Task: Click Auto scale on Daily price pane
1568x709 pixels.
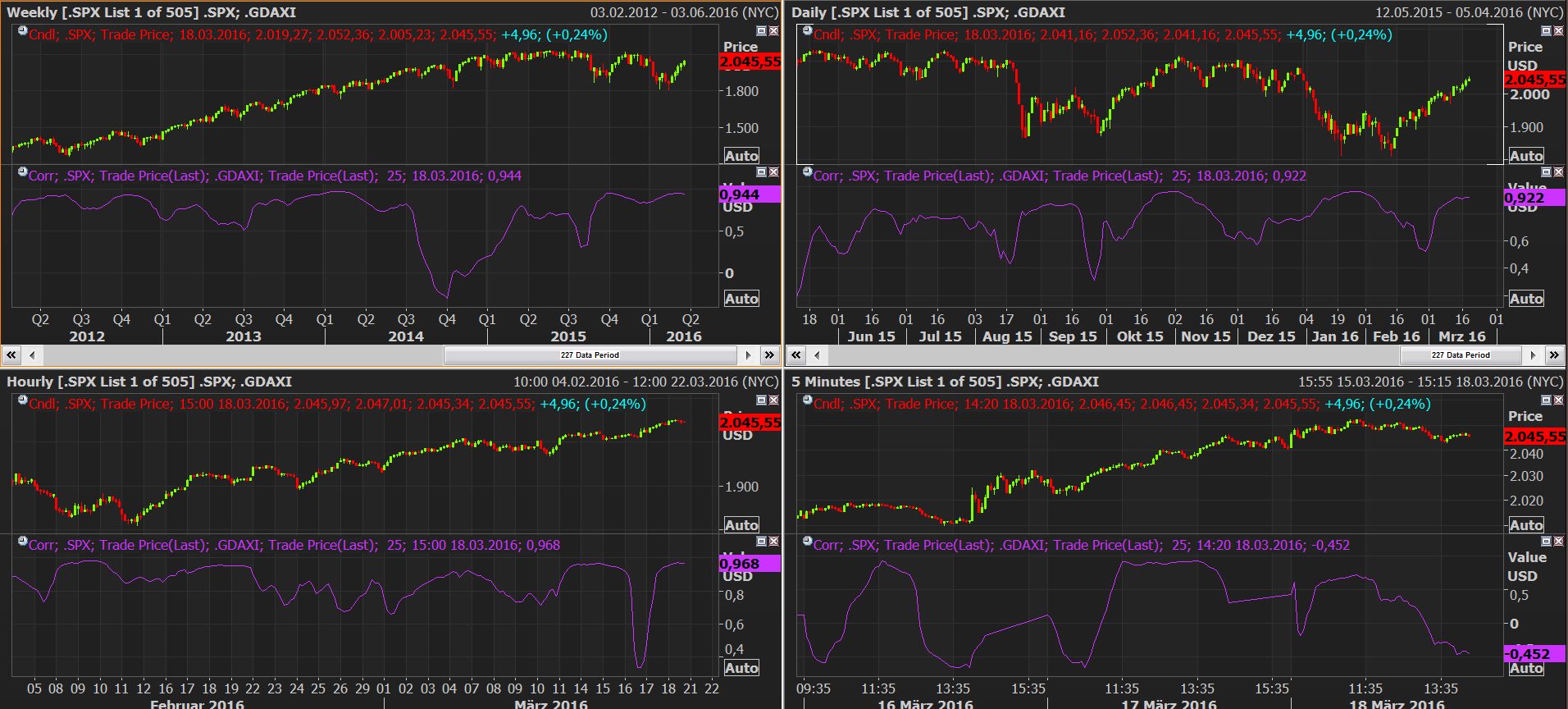Action: 1526,156
